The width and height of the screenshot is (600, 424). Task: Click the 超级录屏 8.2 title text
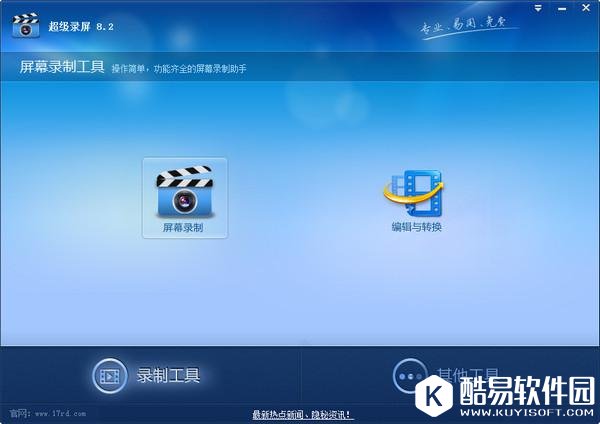(x=81, y=26)
